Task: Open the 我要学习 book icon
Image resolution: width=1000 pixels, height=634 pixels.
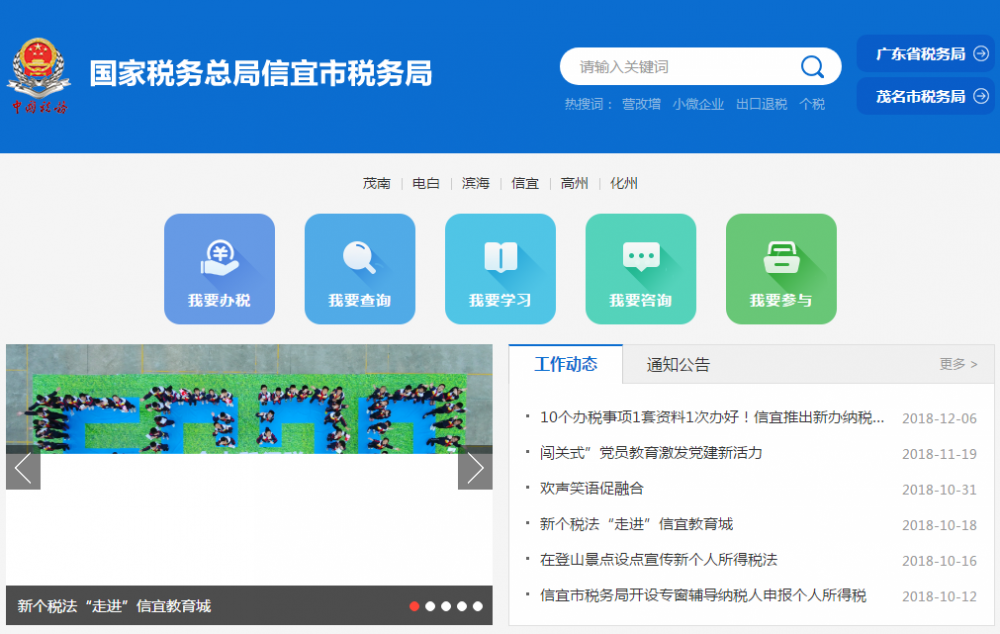Action: click(x=500, y=268)
